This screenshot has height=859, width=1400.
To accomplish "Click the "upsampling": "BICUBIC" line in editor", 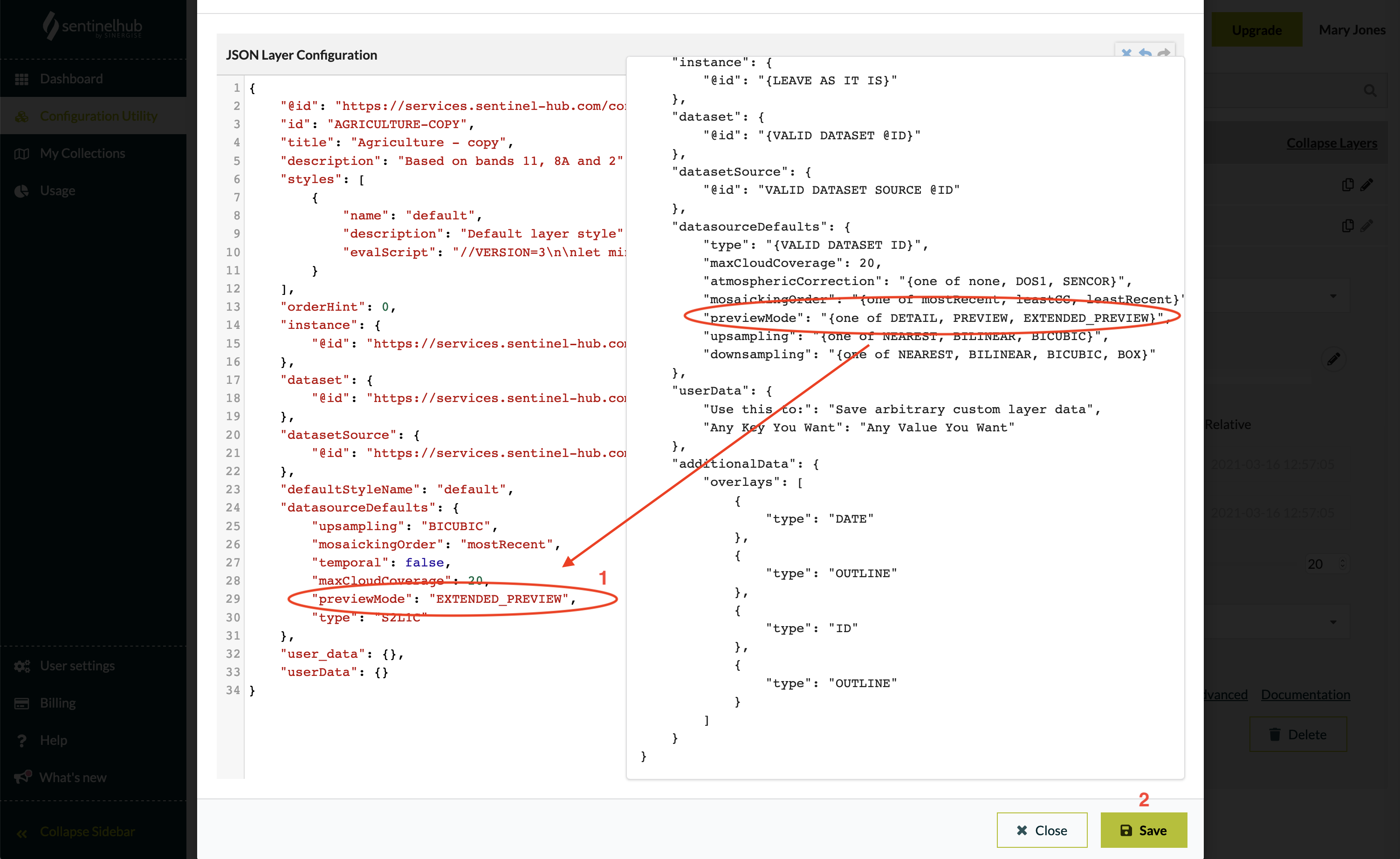I will pos(405,526).
